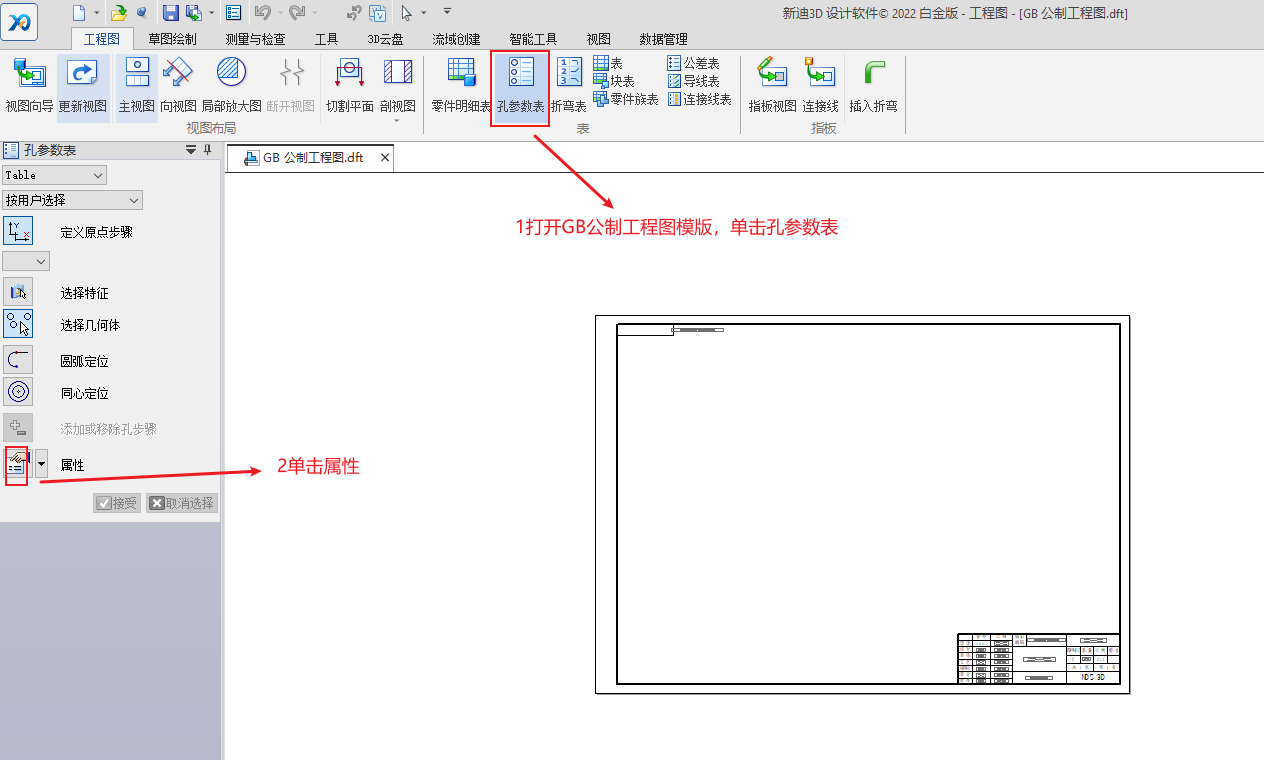Screen dimensions: 1264x760
Task: Click the 块表 block table tool
Action: [614, 81]
